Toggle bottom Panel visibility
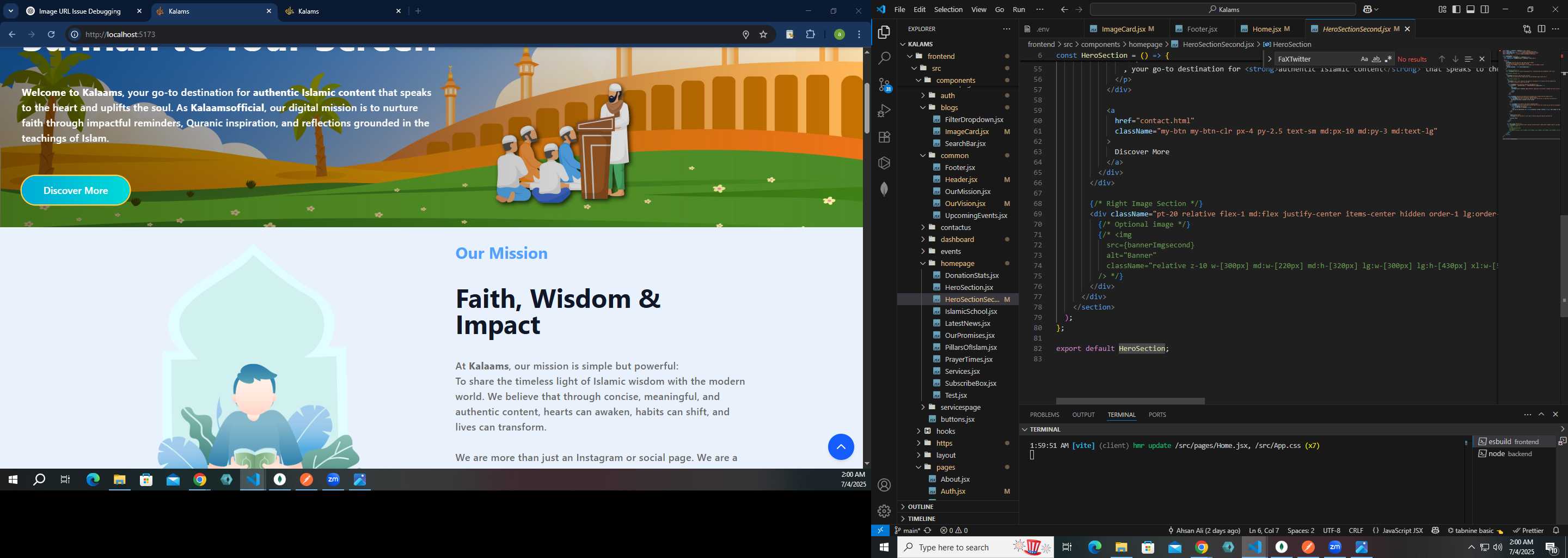The image size is (1568, 558). pos(1471,10)
